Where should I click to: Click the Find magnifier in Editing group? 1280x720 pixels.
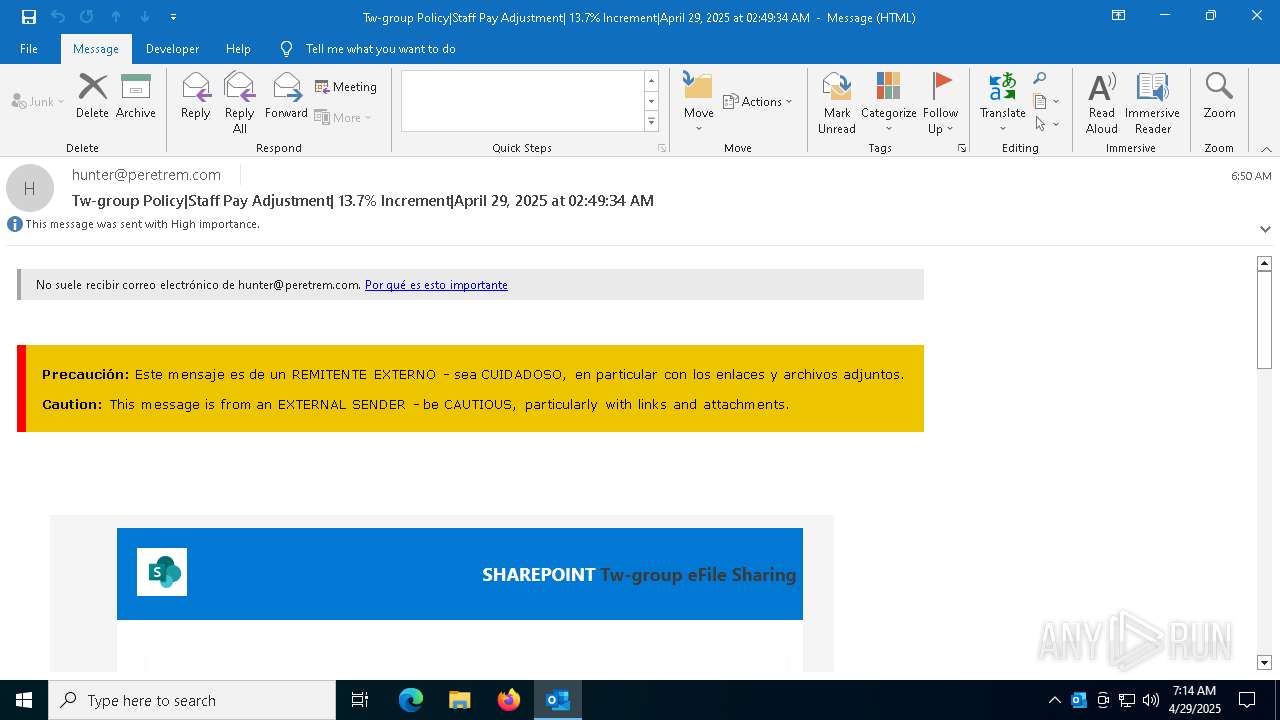1040,79
